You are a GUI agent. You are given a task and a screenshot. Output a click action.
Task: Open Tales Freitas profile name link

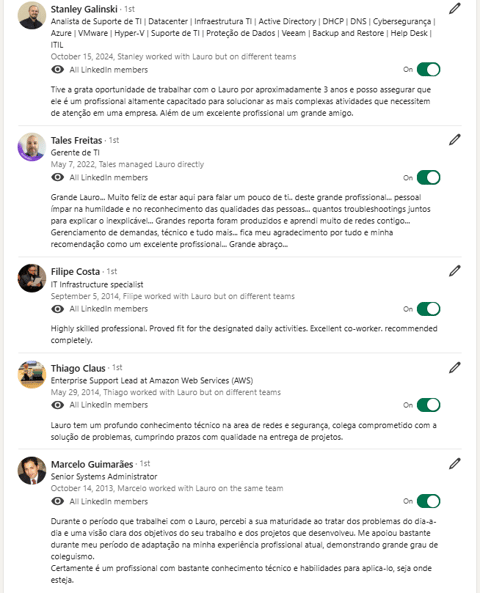[76, 140]
